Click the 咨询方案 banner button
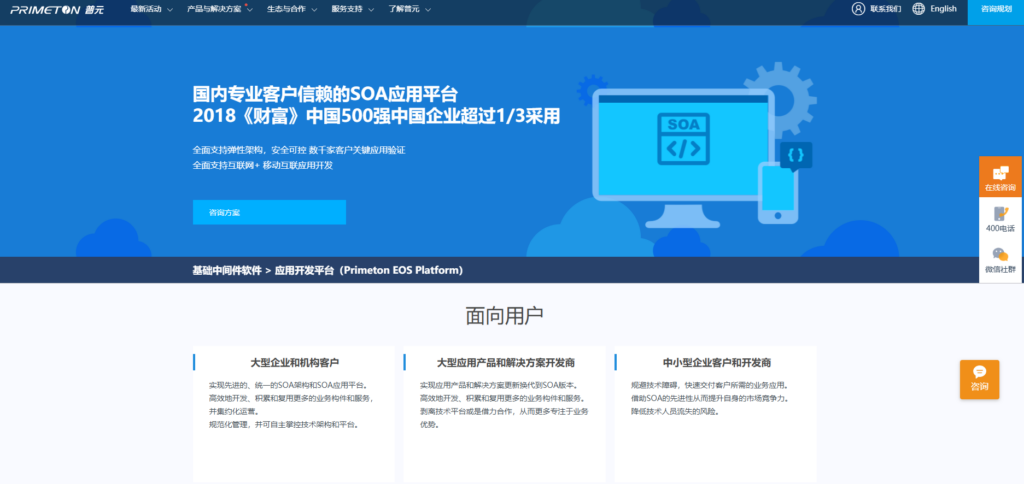1024x484 pixels. click(269, 212)
